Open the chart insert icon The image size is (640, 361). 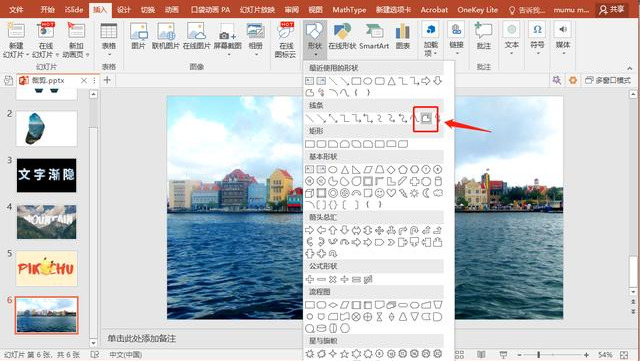[402, 37]
